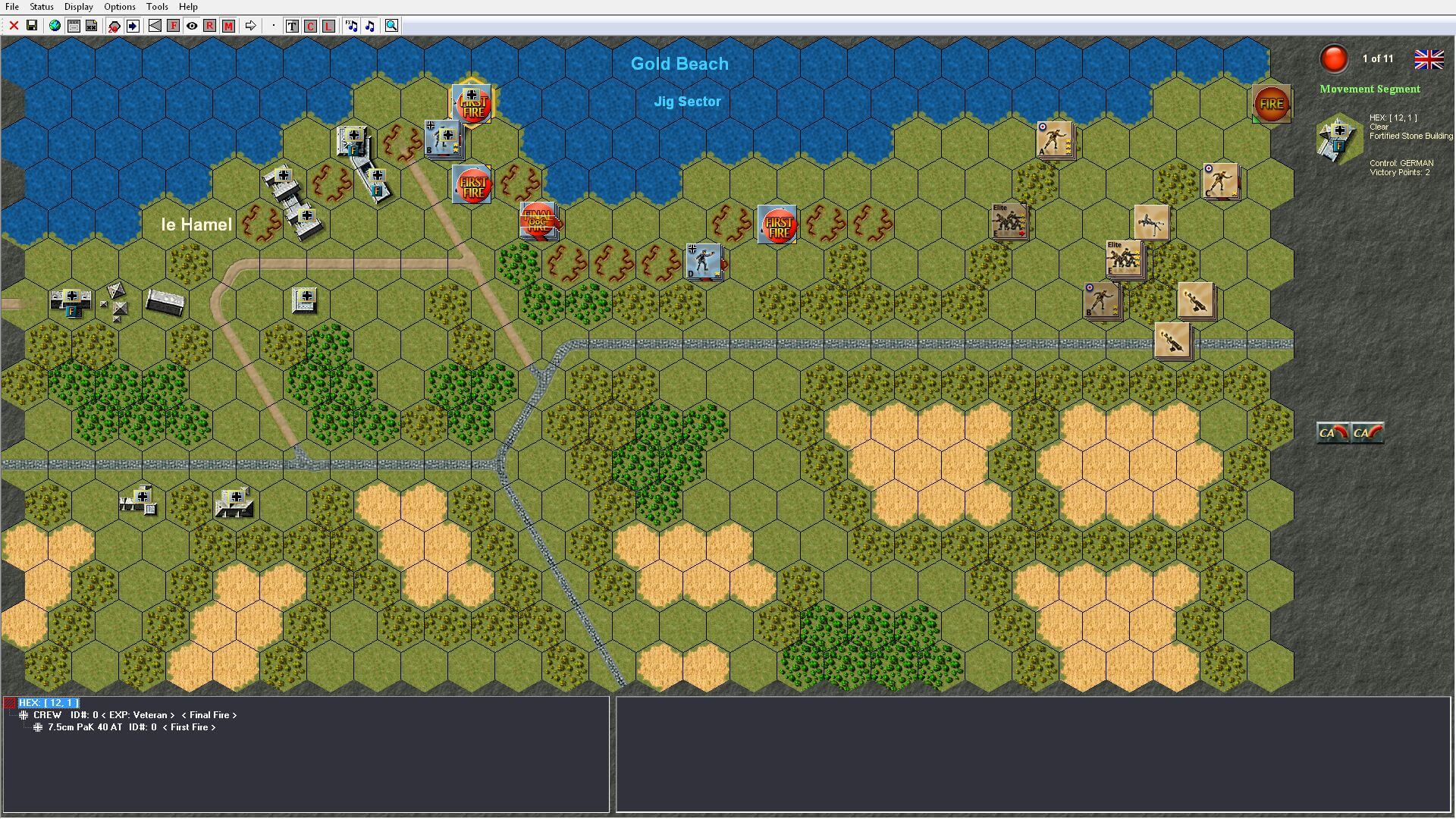Toggle the eye visibility toolbar button

192,26
